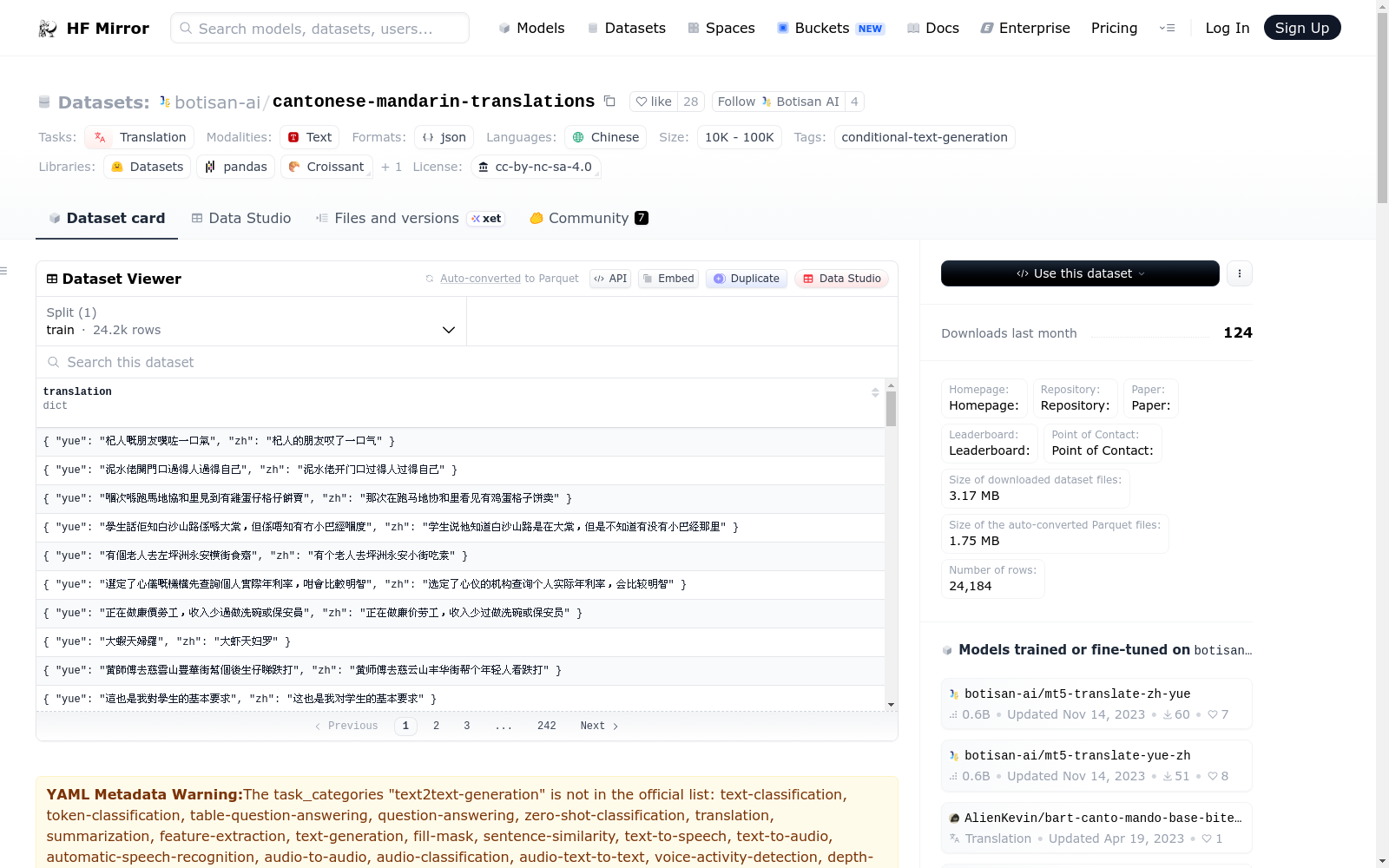Viewport: 1389px width, 868px height.
Task: Select the row containing "大蝦天婦羅"
Action: tap(460, 641)
